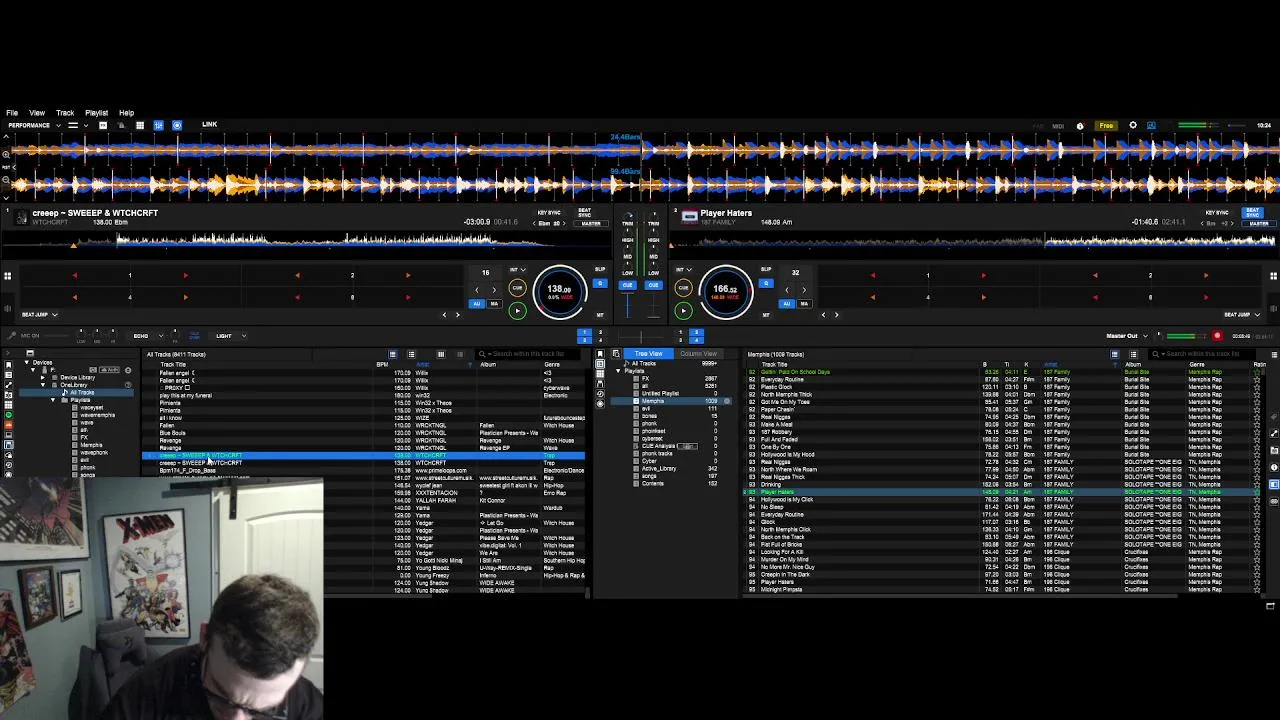Toggle deck 1 Quantize Q button
Image resolution: width=1280 pixels, height=720 pixels.
tap(600, 283)
